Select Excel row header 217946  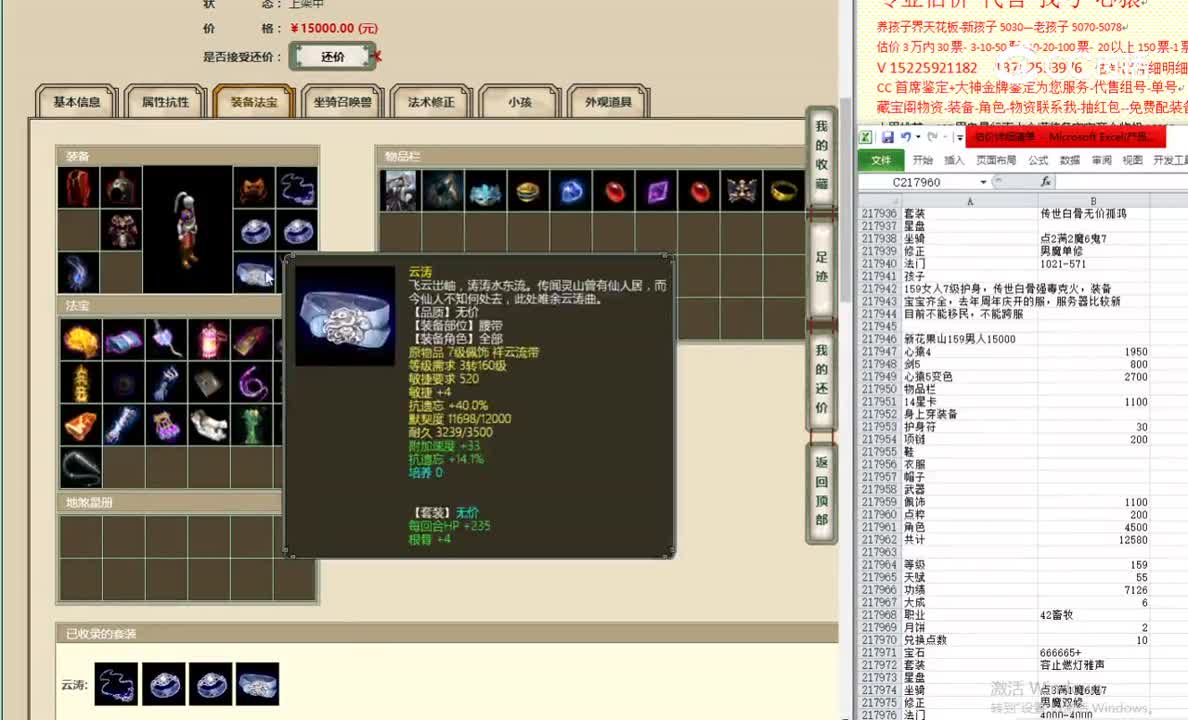(879, 339)
